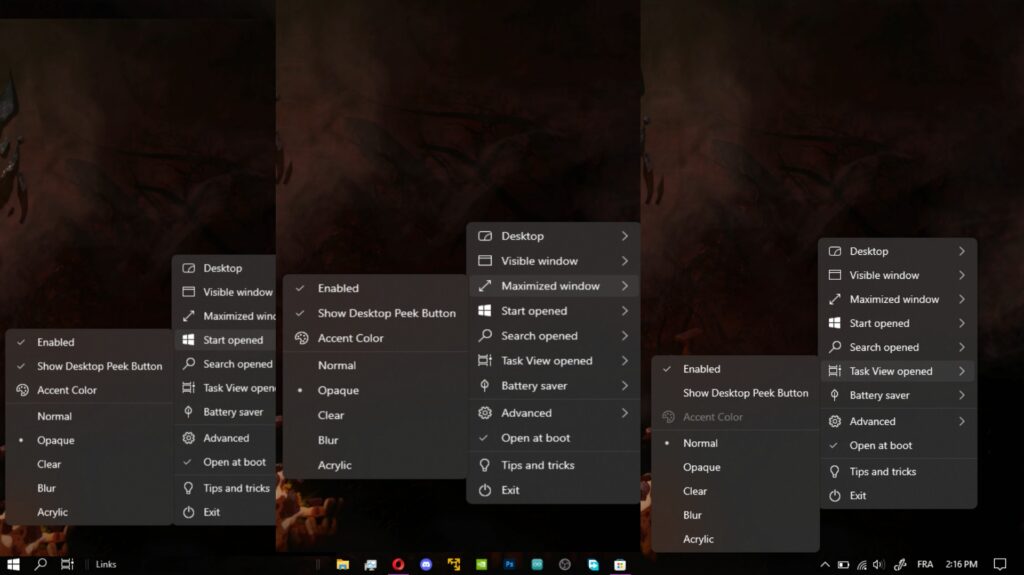
Task: Launch Opera browser from the taskbar
Action: pos(398,565)
